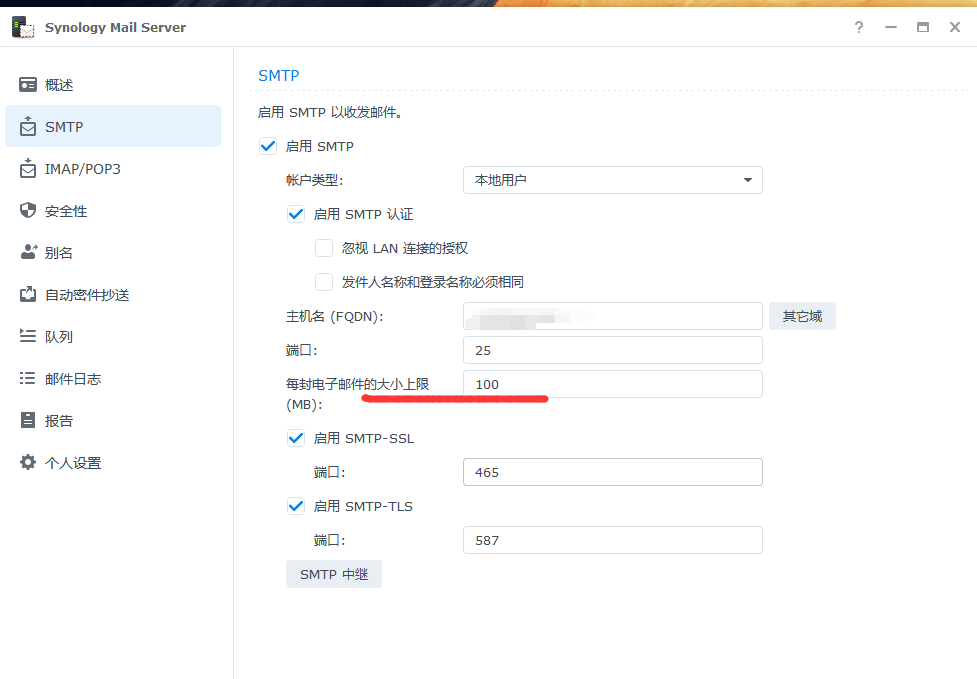Viewport: 977px width, 679px height.
Task: Click the 其它域 button
Action: (x=802, y=316)
